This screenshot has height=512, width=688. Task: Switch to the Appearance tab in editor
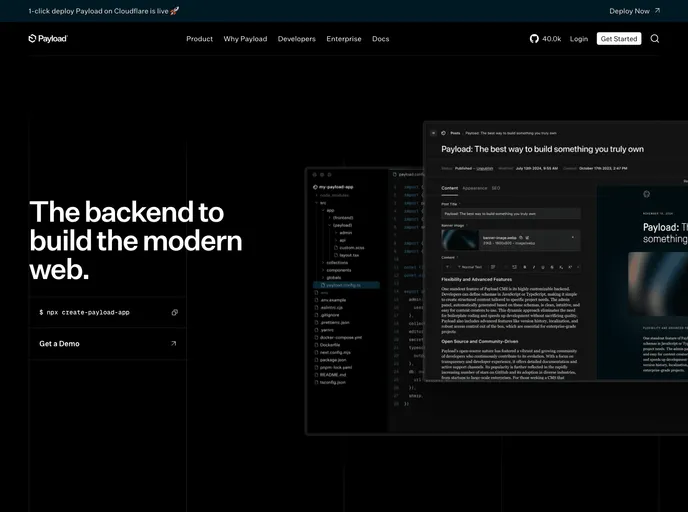(x=475, y=188)
